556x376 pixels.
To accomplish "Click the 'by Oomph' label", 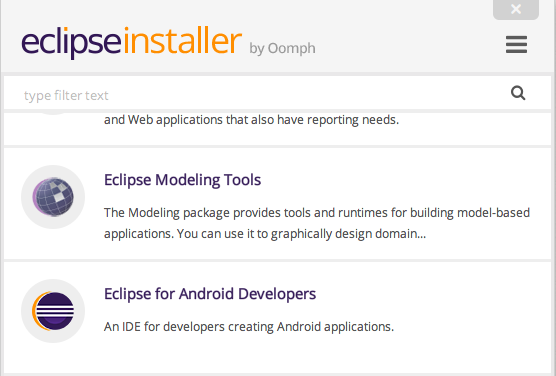I will coord(282,49).
